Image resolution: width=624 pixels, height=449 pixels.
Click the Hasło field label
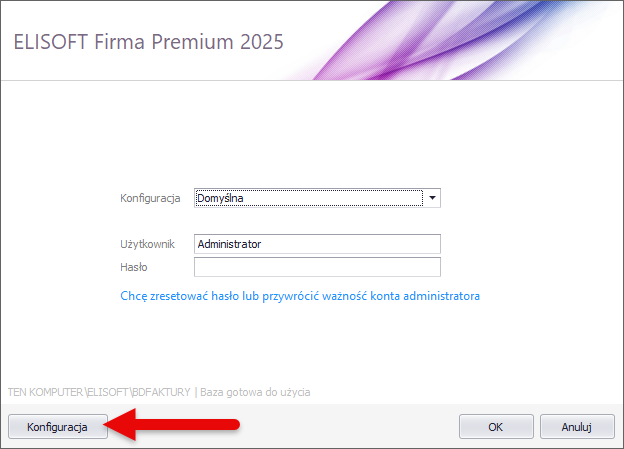(x=133, y=267)
